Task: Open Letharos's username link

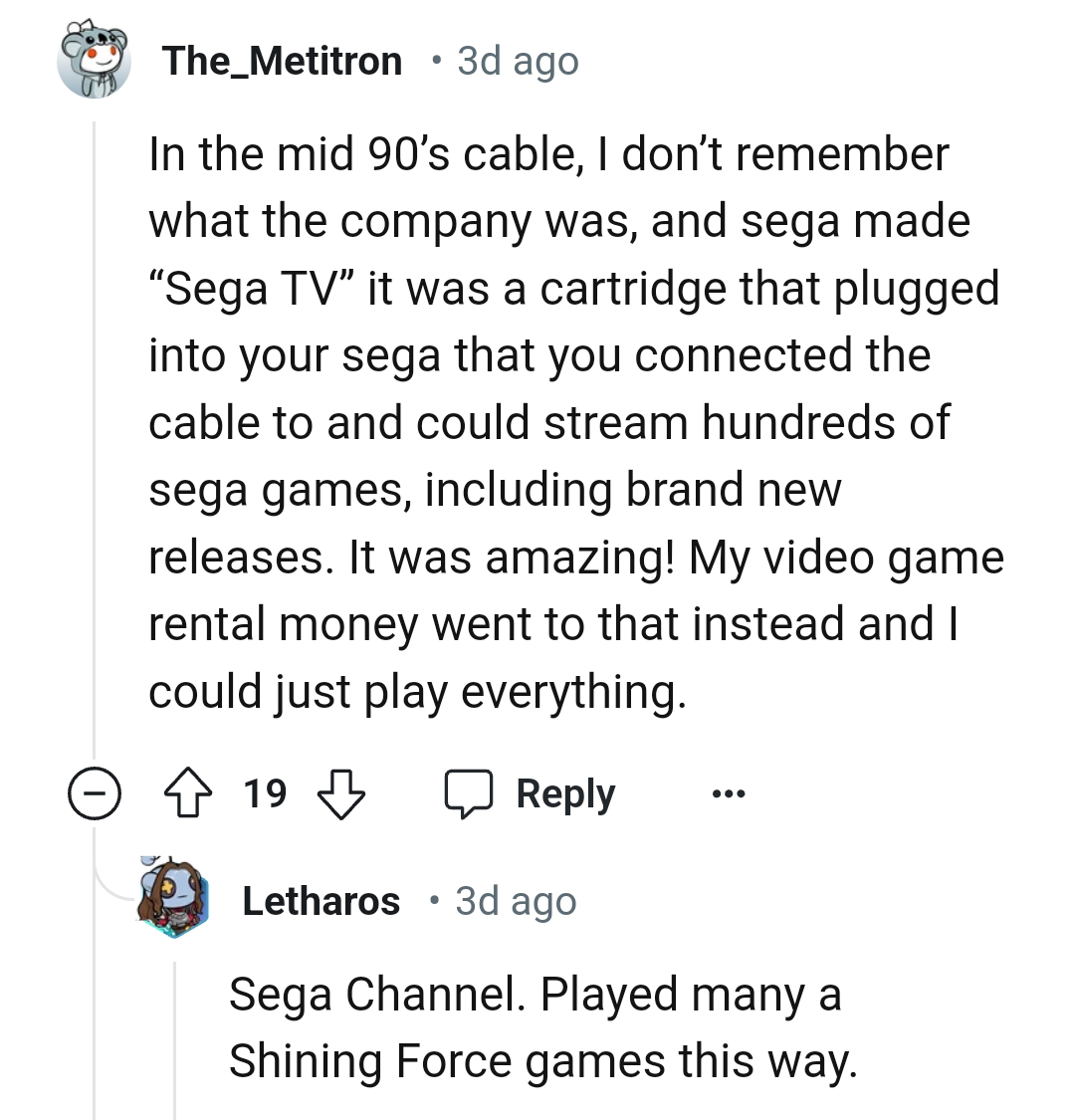Action: click(x=321, y=900)
